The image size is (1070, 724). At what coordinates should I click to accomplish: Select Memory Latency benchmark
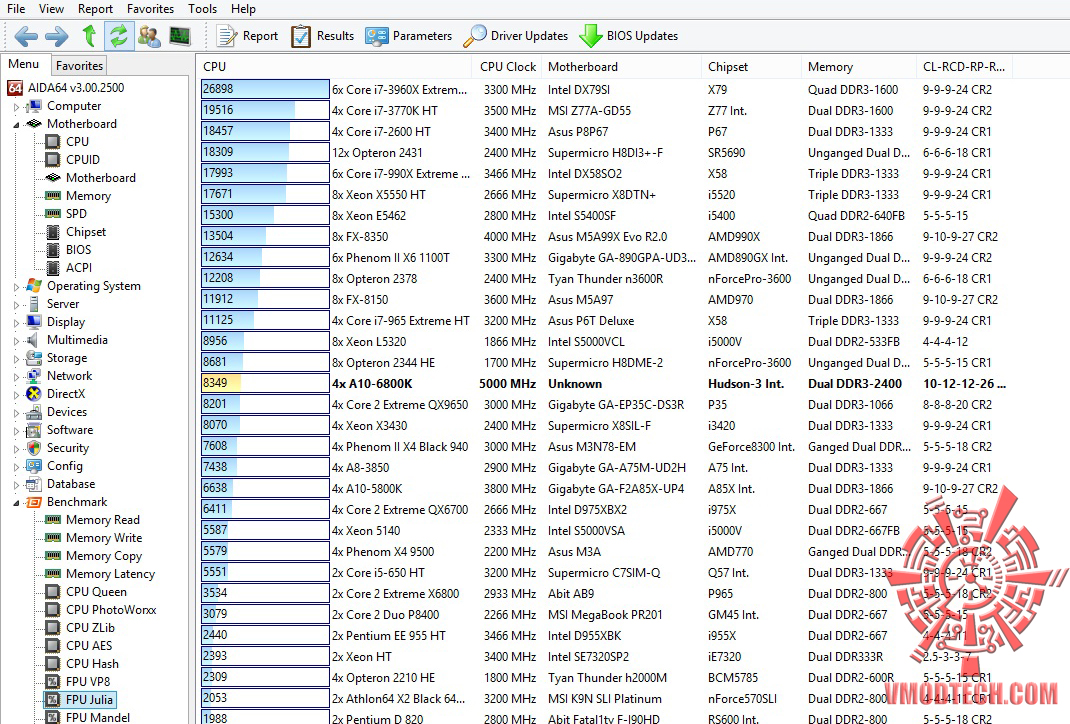click(110, 574)
